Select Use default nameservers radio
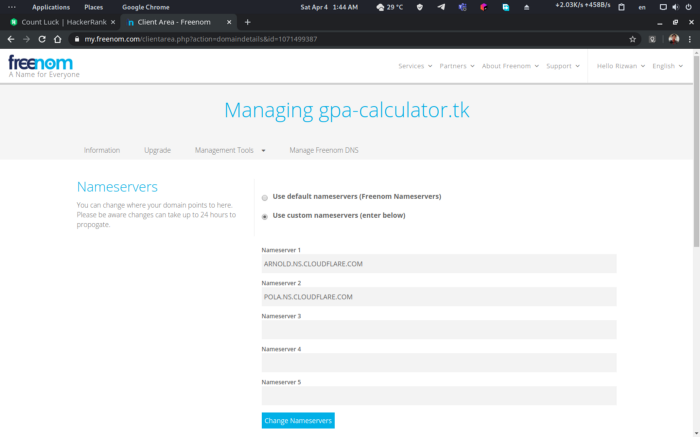 coord(265,198)
